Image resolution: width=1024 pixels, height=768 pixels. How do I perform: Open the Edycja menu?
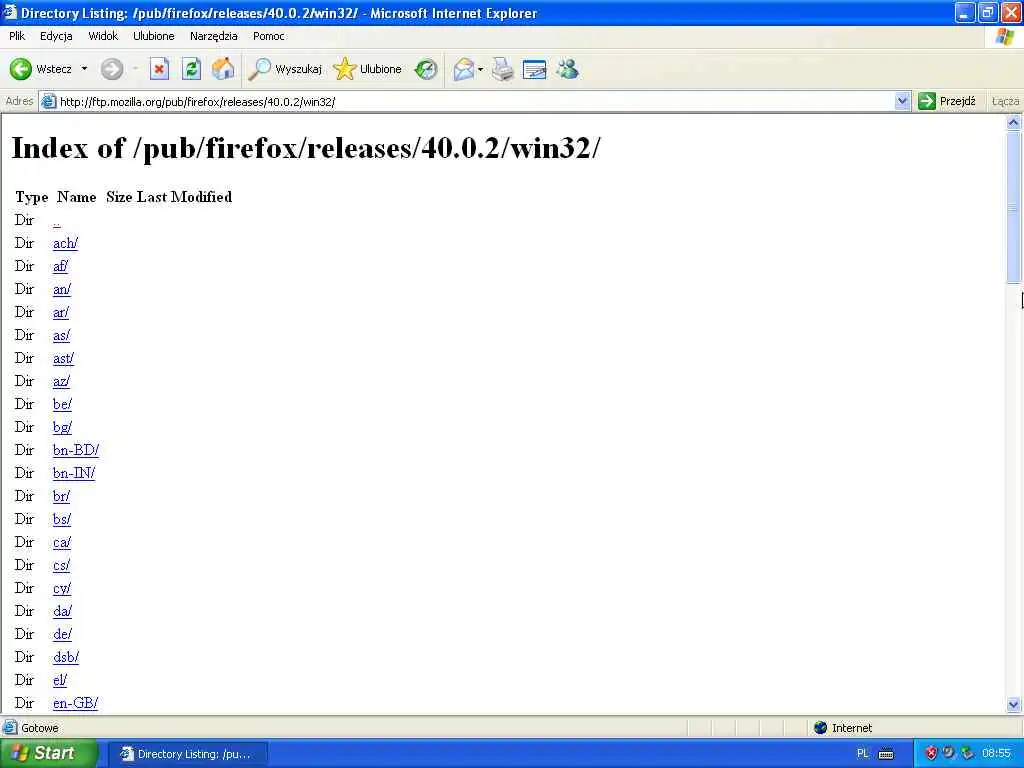(x=56, y=36)
